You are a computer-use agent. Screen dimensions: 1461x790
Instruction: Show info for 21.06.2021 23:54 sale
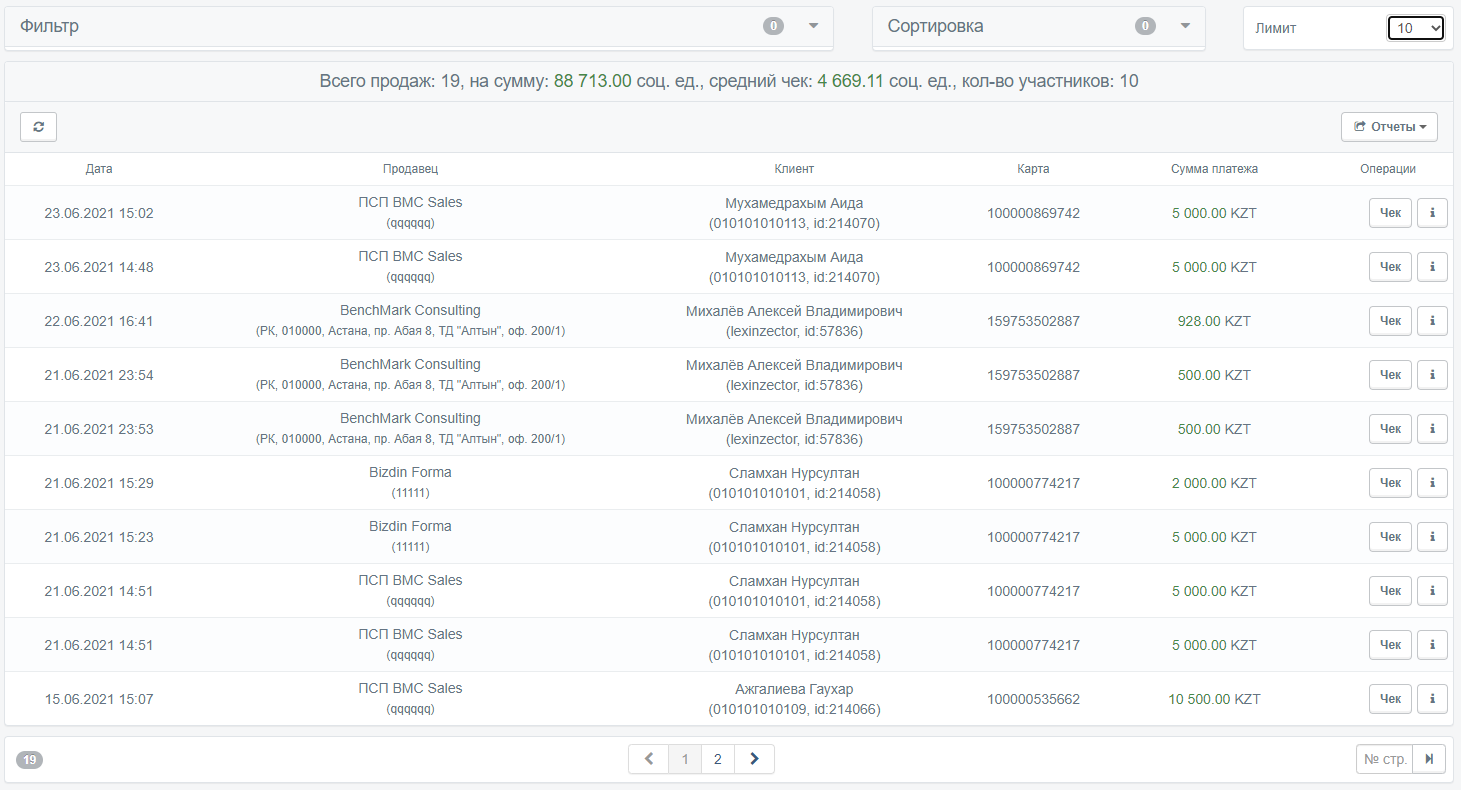1432,375
